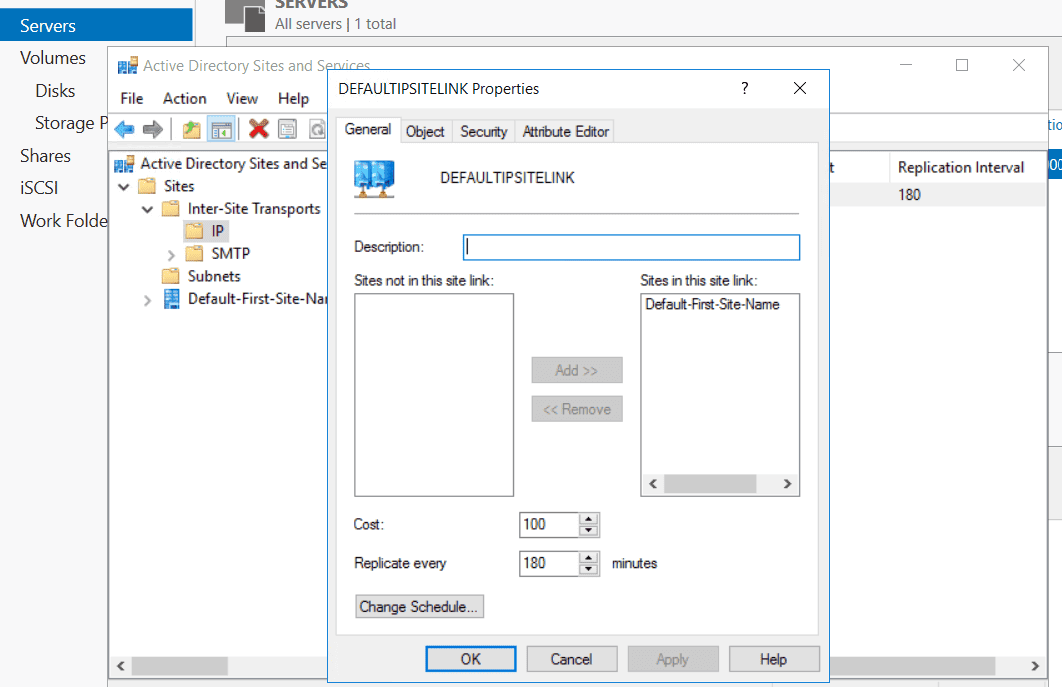Image resolution: width=1062 pixels, height=687 pixels.
Task: Collapse the Sites tree node
Action: [123, 186]
